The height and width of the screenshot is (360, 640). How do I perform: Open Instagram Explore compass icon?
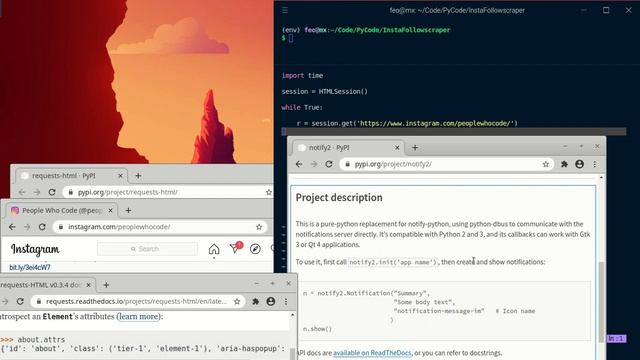tap(256, 249)
